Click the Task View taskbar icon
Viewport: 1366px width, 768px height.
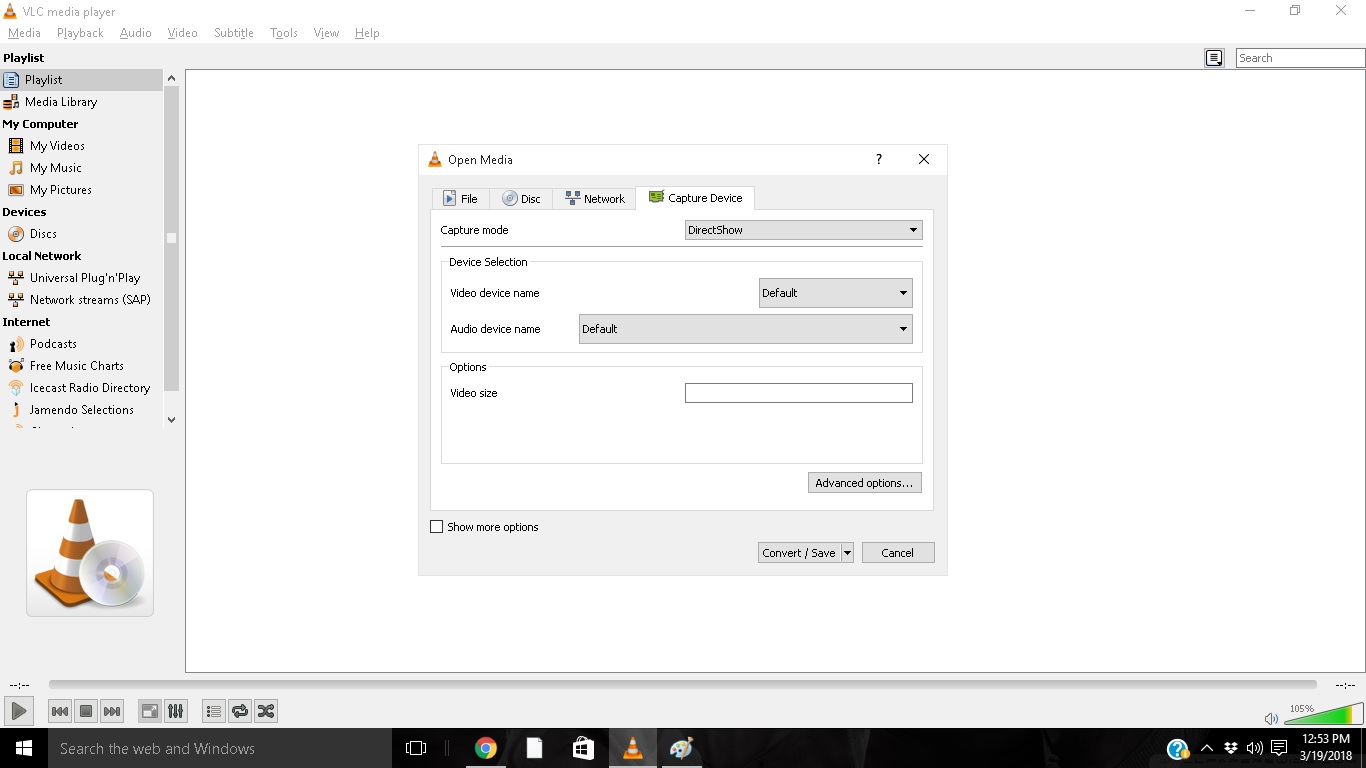click(x=416, y=748)
